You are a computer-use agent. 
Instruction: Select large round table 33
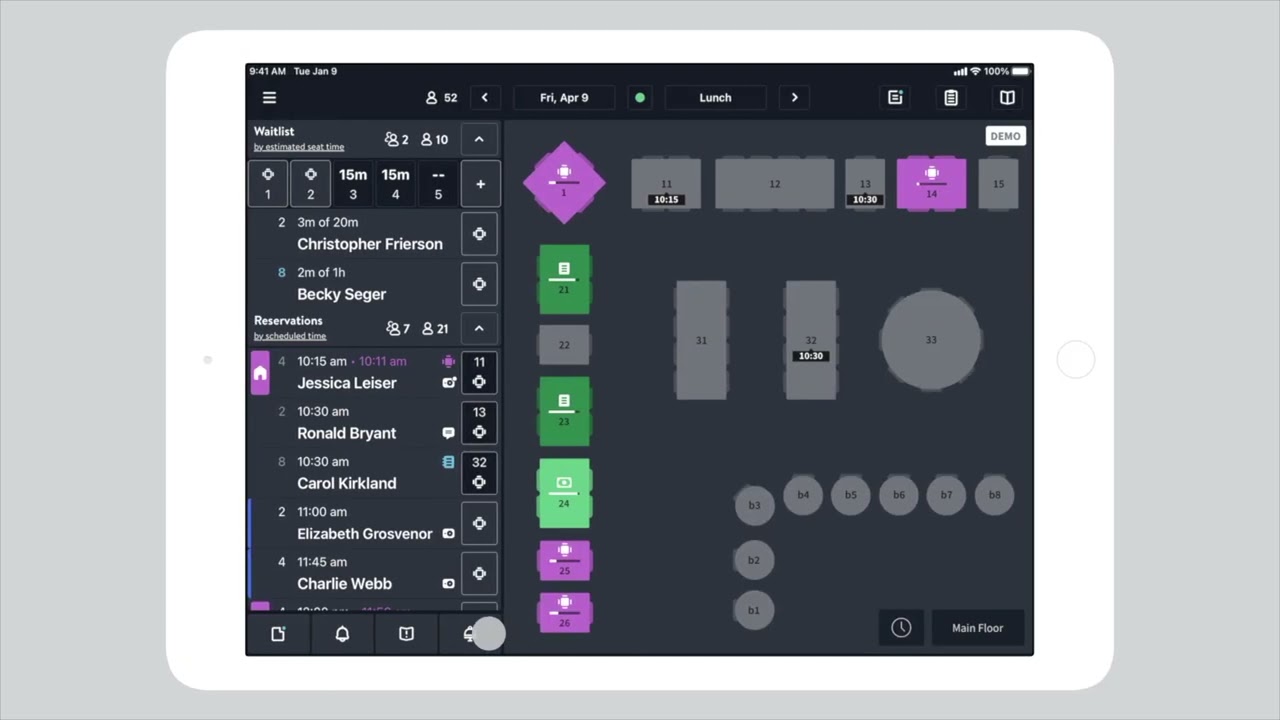[x=931, y=340]
